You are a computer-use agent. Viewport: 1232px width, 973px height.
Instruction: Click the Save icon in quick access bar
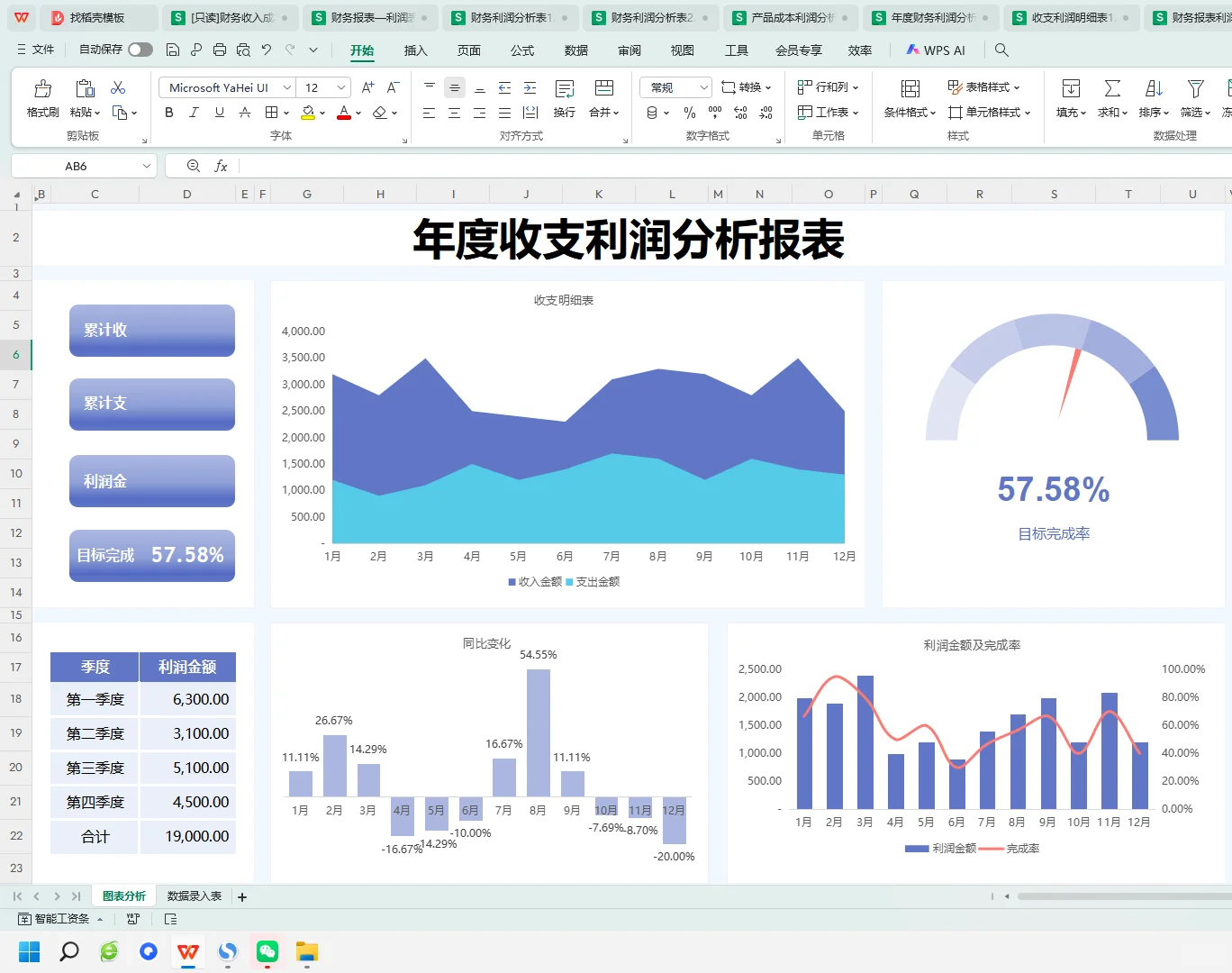pyautogui.click(x=173, y=50)
